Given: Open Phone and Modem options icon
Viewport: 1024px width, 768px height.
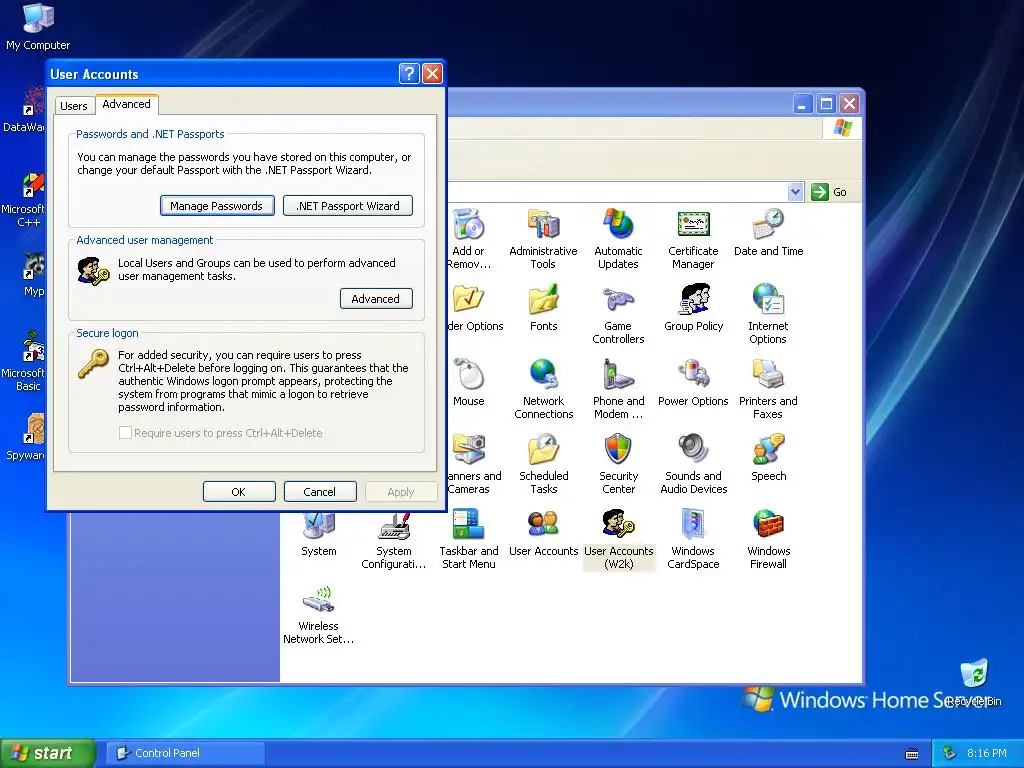Looking at the screenshot, I should pos(618,389).
